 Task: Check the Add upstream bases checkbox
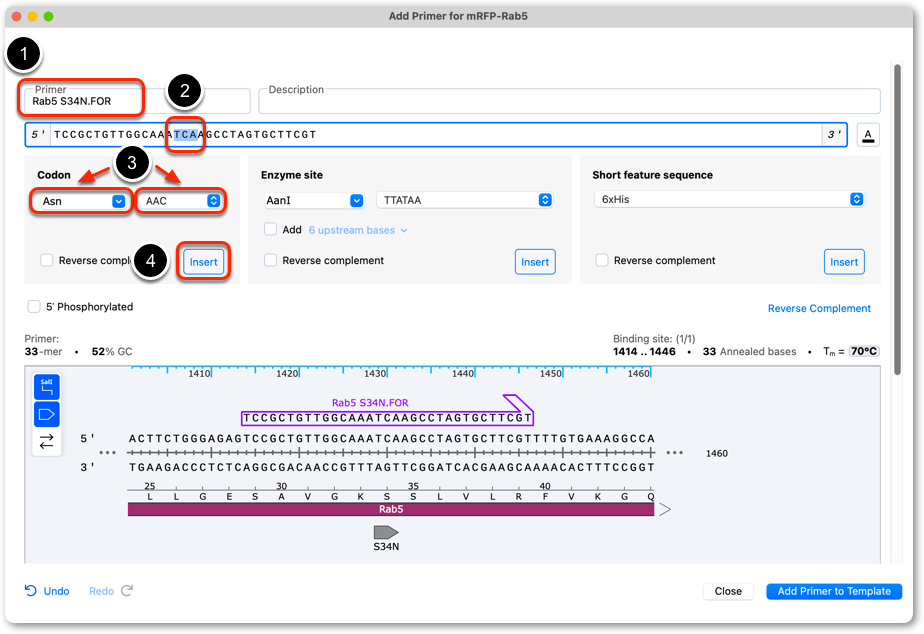(x=270, y=229)
